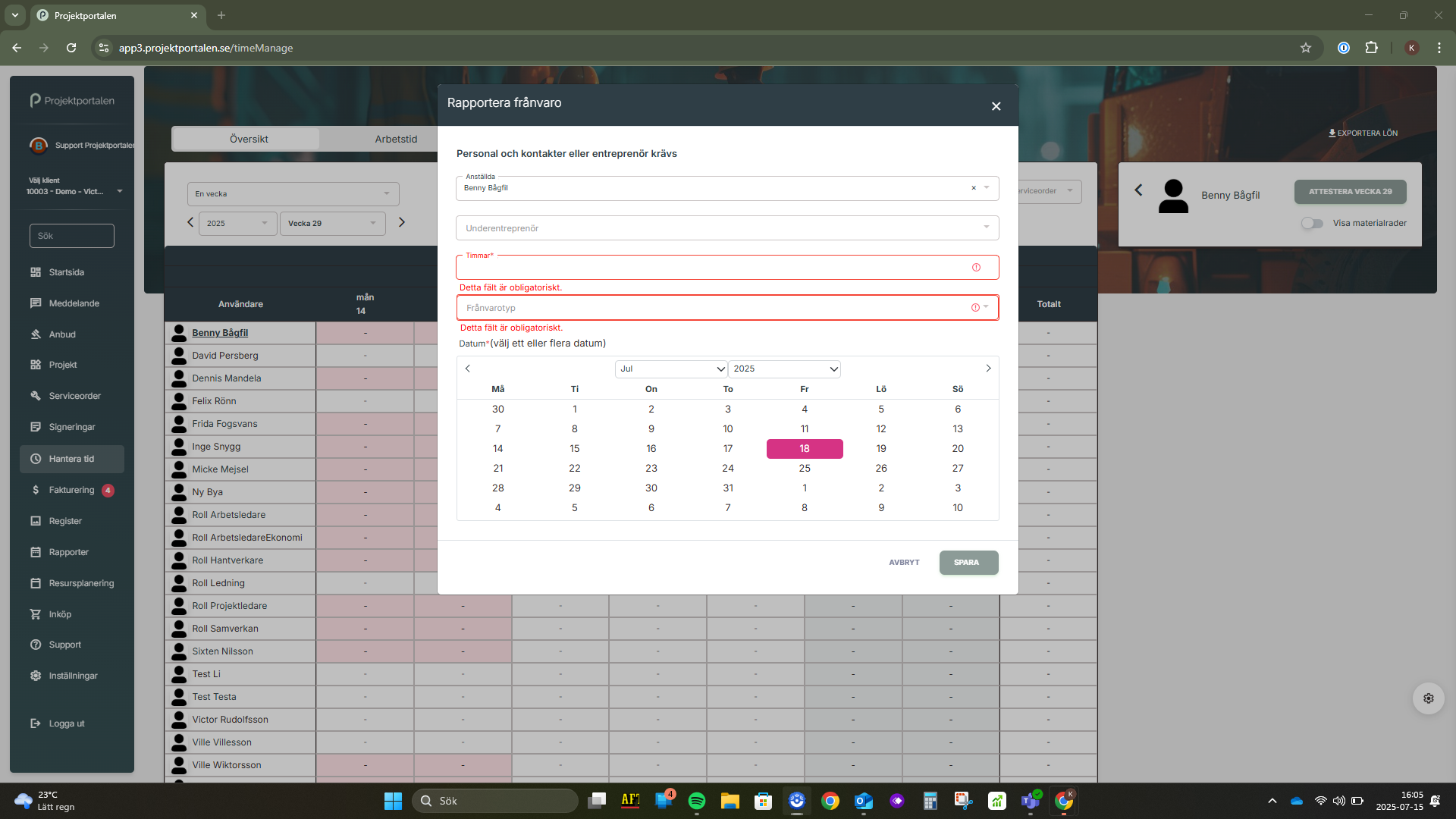Viewport: 1456px width, 819px height.
Task: Click the Timmar input field
Action: pyautogui.click(x=713, y=268)
